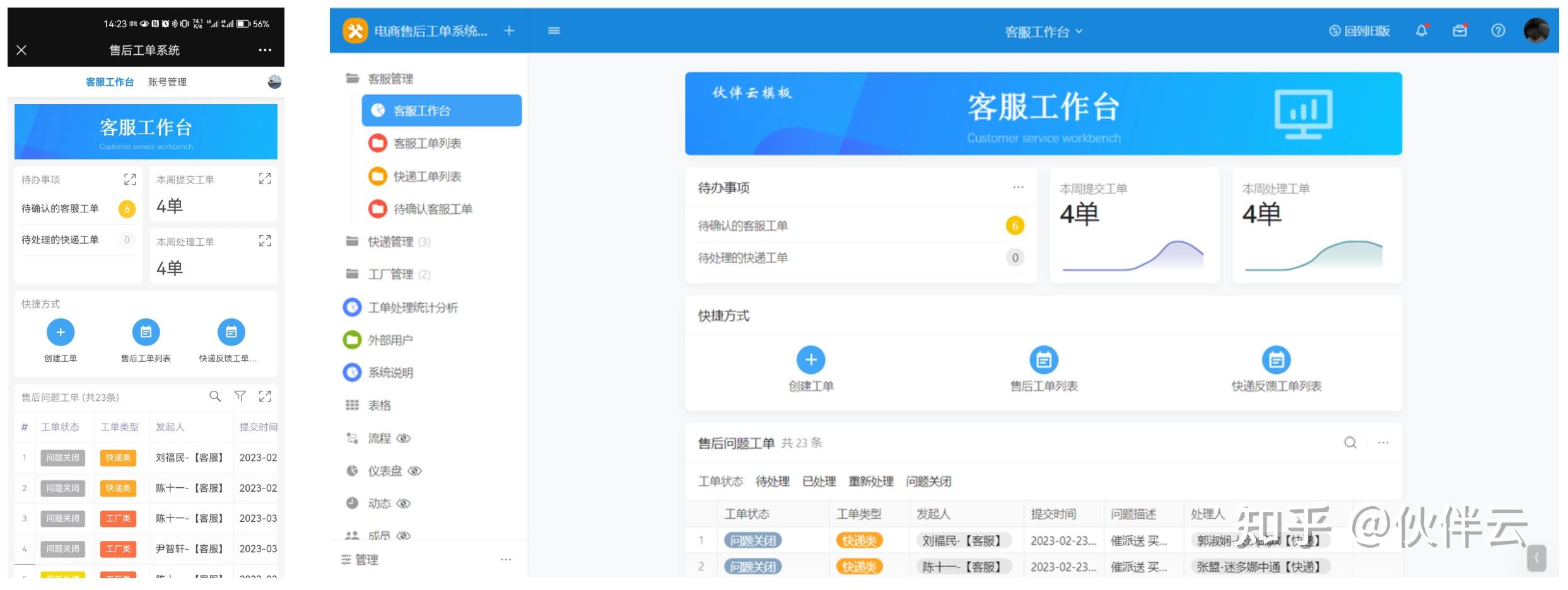Click desktop 售后工单列表 shortcut icon
This screenshot has width=1568, height=590.
(1044, 360)
